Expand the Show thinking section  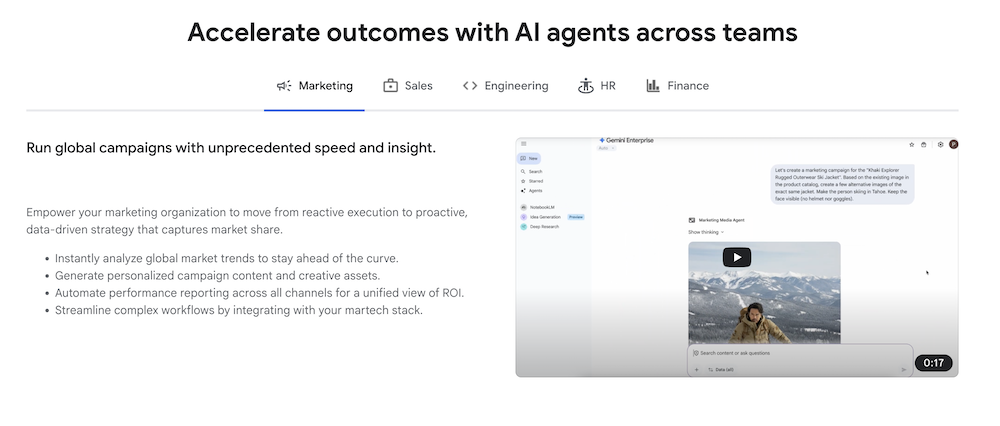(705, 232)
